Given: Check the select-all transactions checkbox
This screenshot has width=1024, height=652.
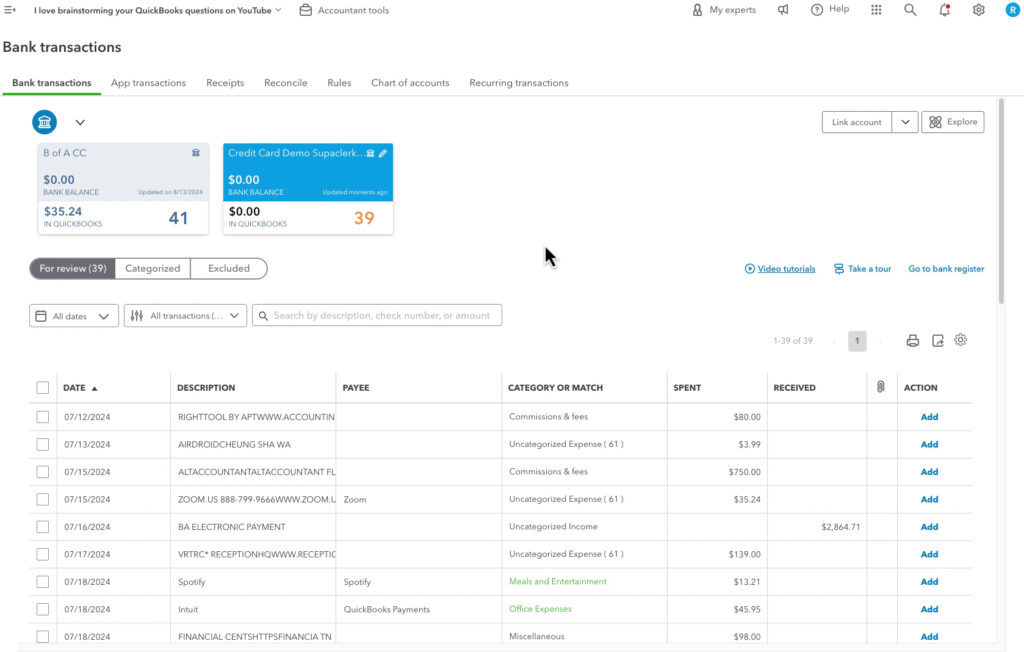Looking at the screenshot, I should click(42, 388).
